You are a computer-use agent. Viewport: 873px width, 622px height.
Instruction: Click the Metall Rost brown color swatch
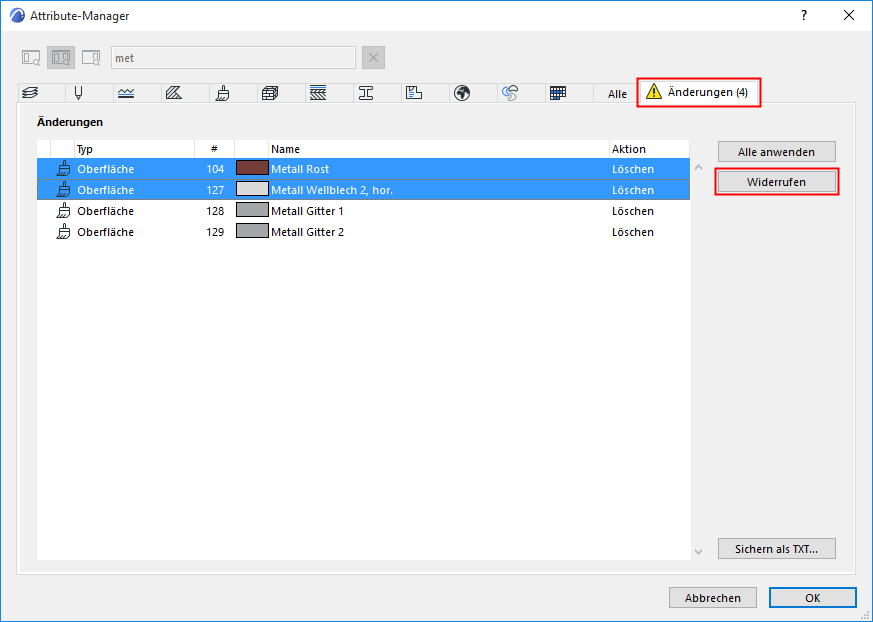[x=252, y=168]
